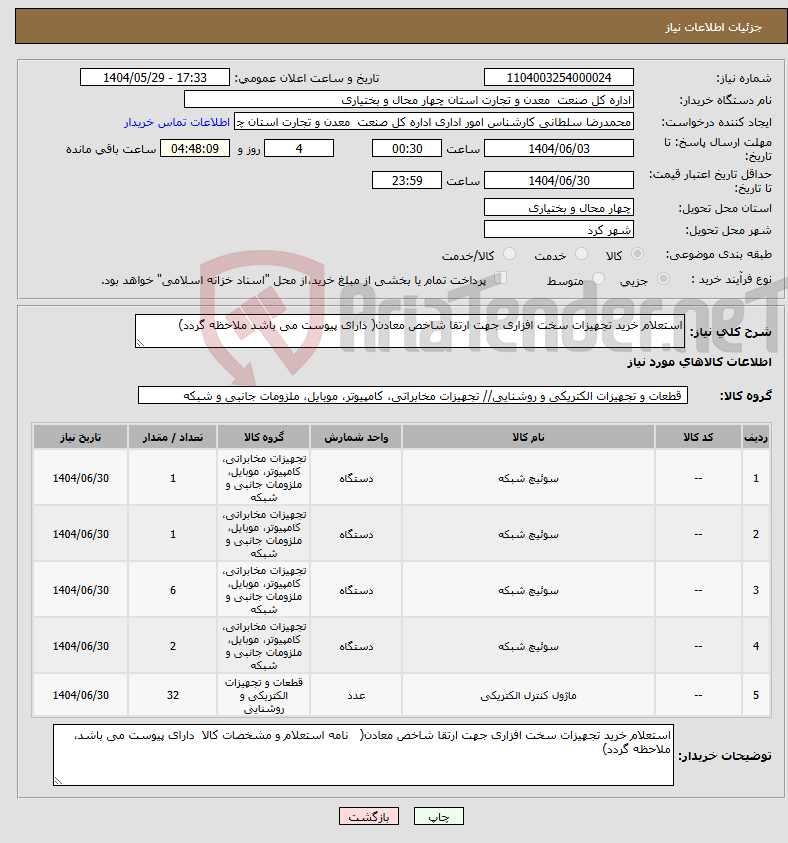Click the delivery province field چهار محال و بختیاری
This screenshot has width=788, height=843.
point(558,208)
